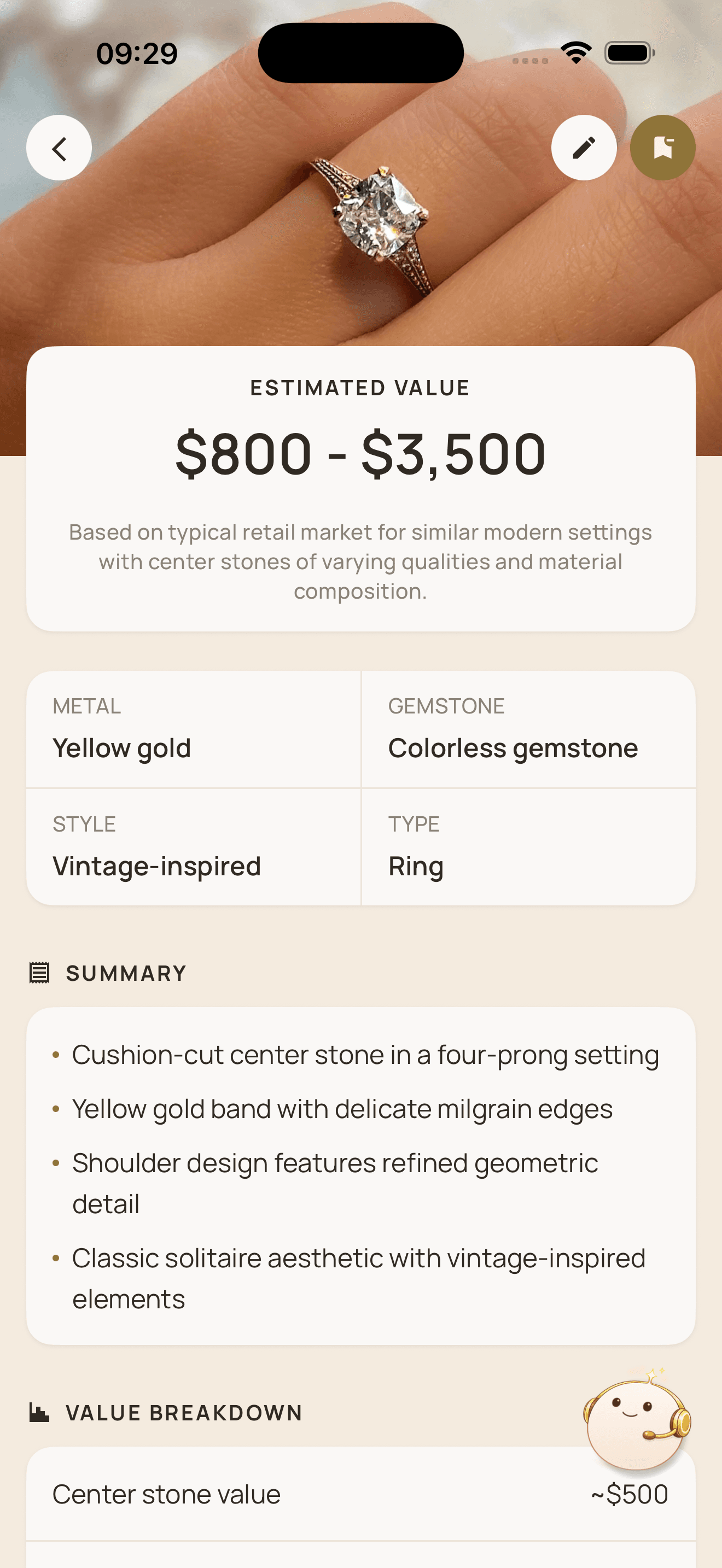Tap the estimated value description text
The height and width of the screenshot is (1568, 722).
tap(361, 561)
